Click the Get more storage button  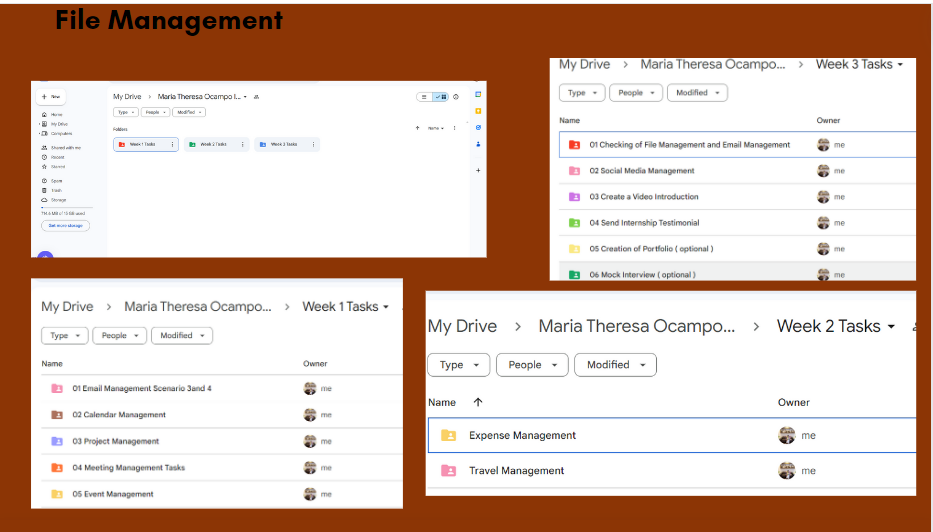(65, 226)
